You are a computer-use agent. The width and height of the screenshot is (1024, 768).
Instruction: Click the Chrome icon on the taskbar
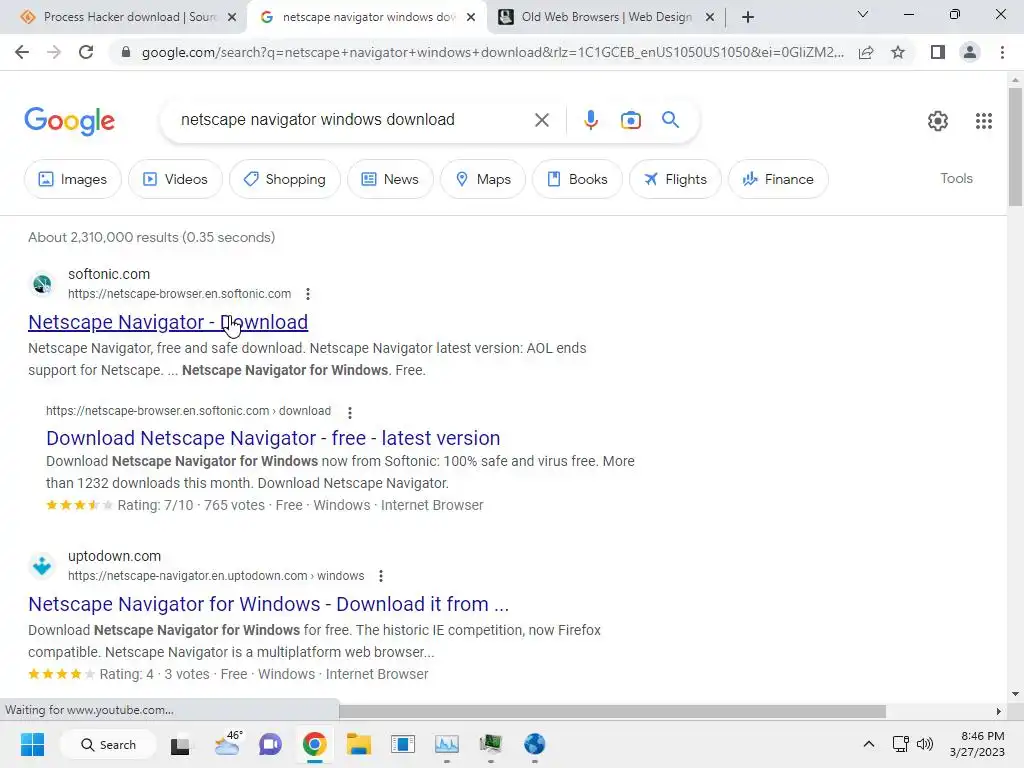314,744
